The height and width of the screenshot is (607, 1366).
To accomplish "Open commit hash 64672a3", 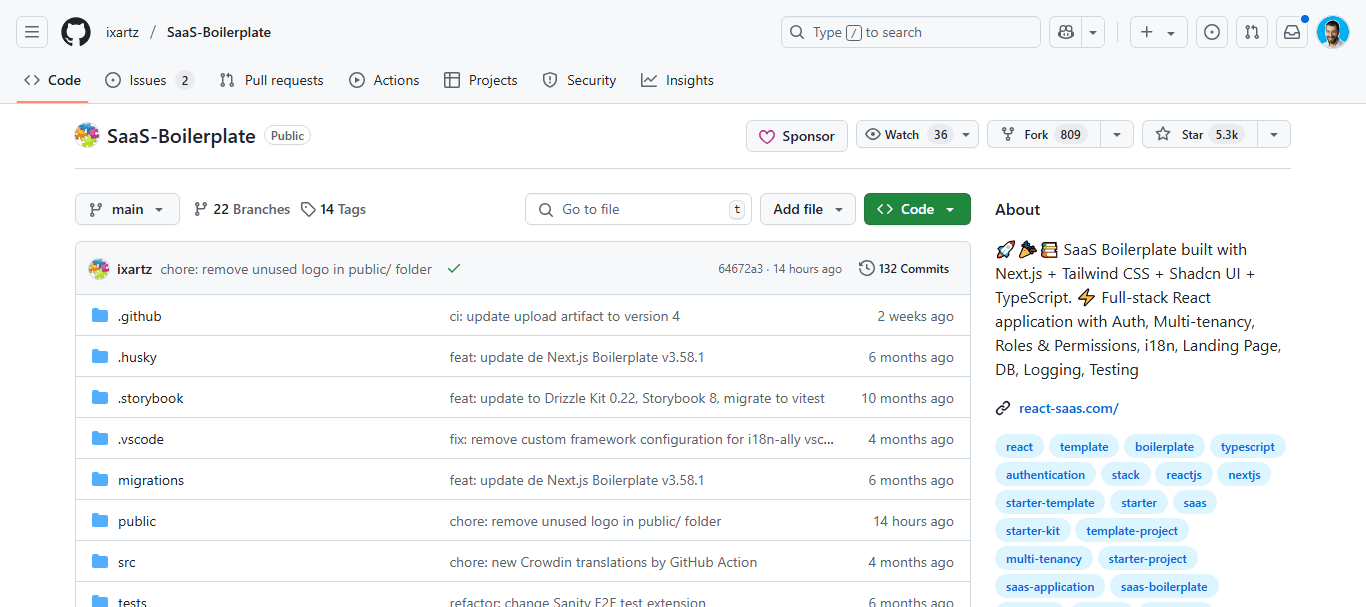I will point(740,269).
